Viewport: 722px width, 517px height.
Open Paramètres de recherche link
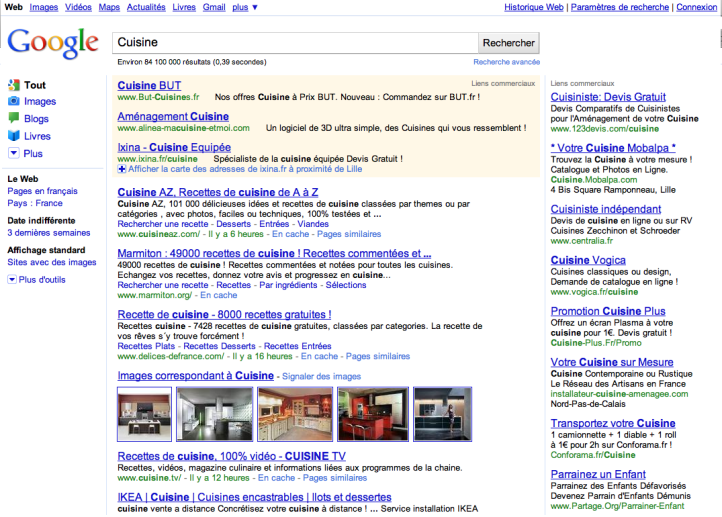pyautogui.click(x=620, y=7)
